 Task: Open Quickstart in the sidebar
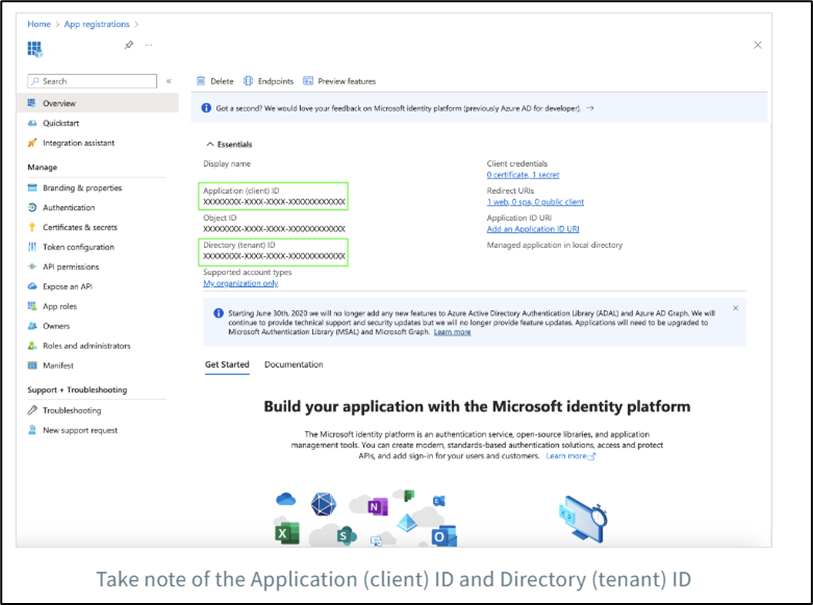pos(61,123)
